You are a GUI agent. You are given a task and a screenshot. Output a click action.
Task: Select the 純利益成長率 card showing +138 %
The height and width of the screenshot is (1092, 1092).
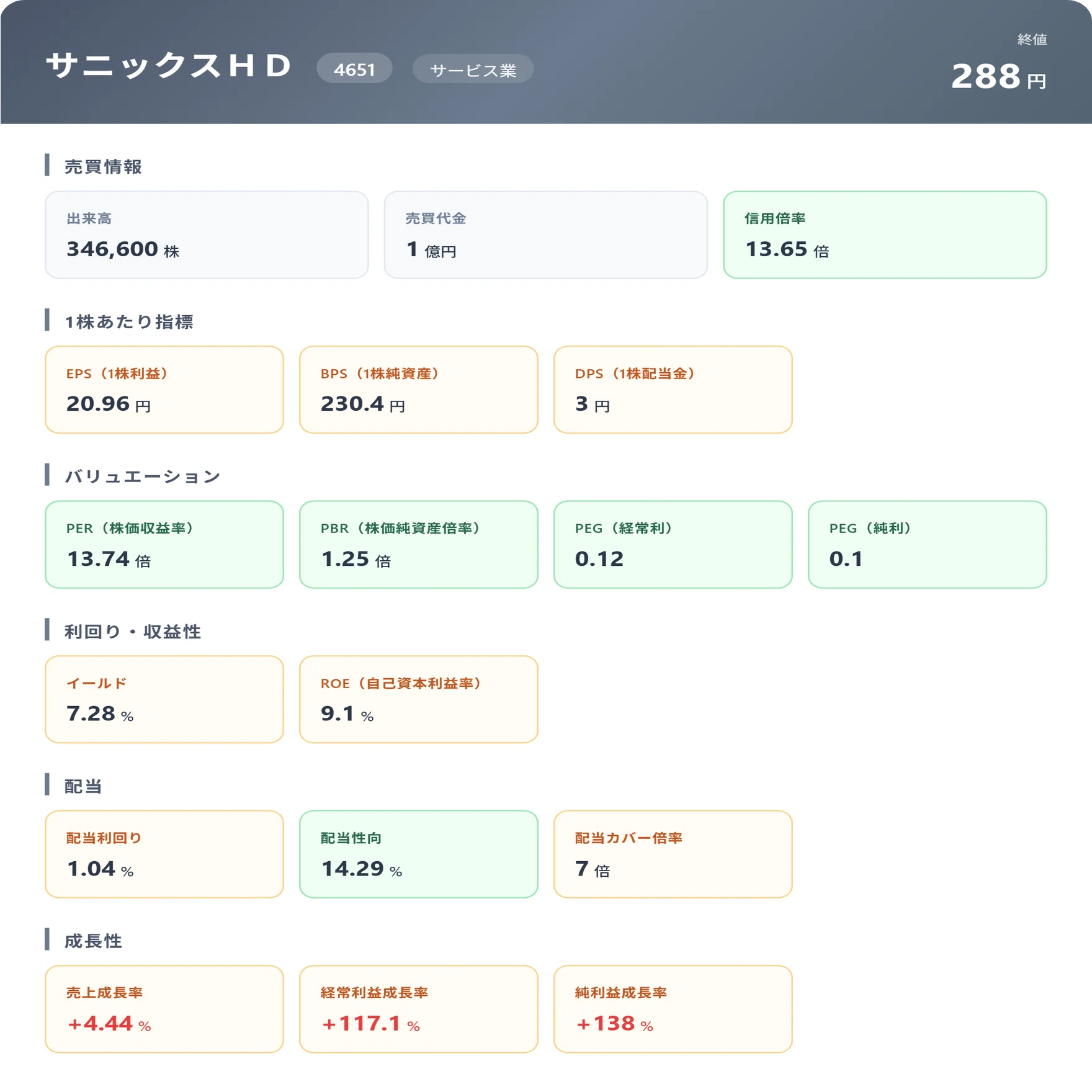(x=673, y=1009)
